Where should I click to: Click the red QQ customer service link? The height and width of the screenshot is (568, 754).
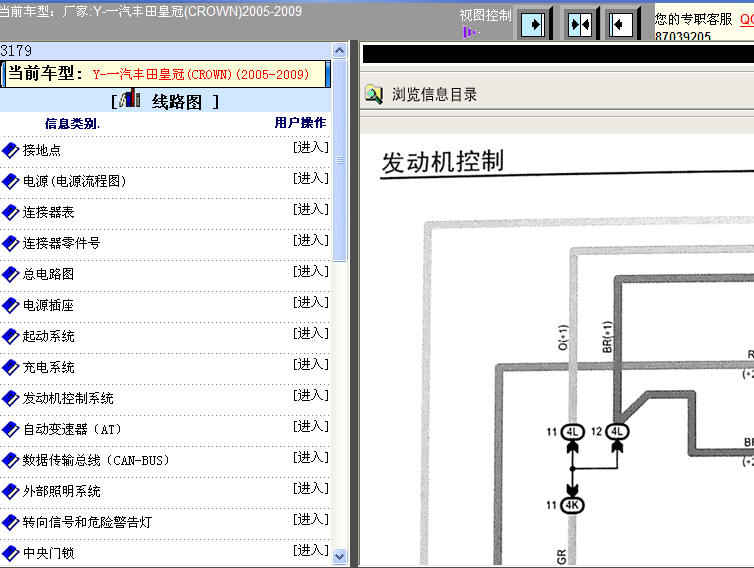(747, 20)
